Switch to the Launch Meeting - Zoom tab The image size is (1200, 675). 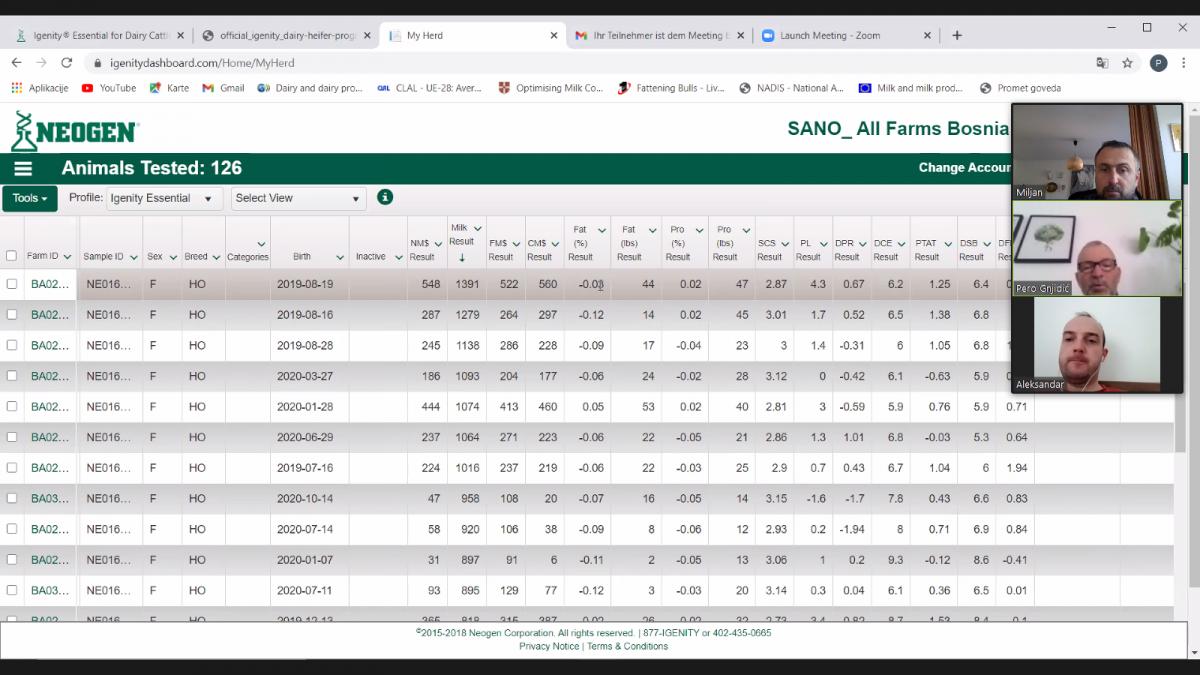845,35
